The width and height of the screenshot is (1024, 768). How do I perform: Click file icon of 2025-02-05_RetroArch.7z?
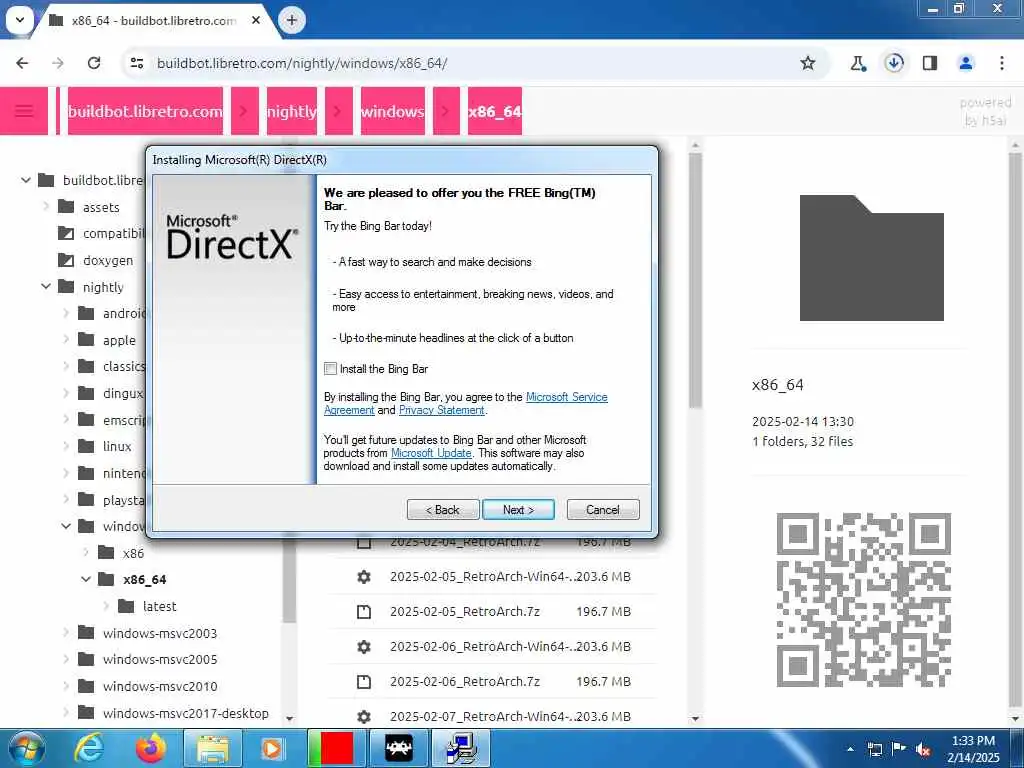(364, 612)
